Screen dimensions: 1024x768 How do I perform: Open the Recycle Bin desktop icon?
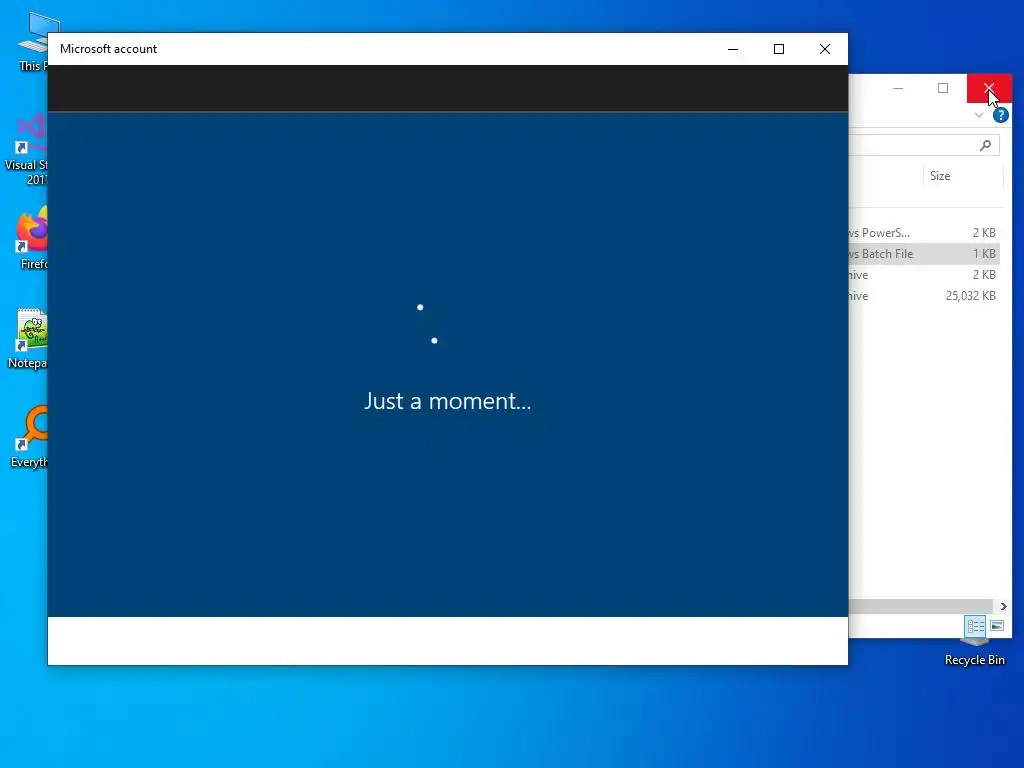[974, 653]
